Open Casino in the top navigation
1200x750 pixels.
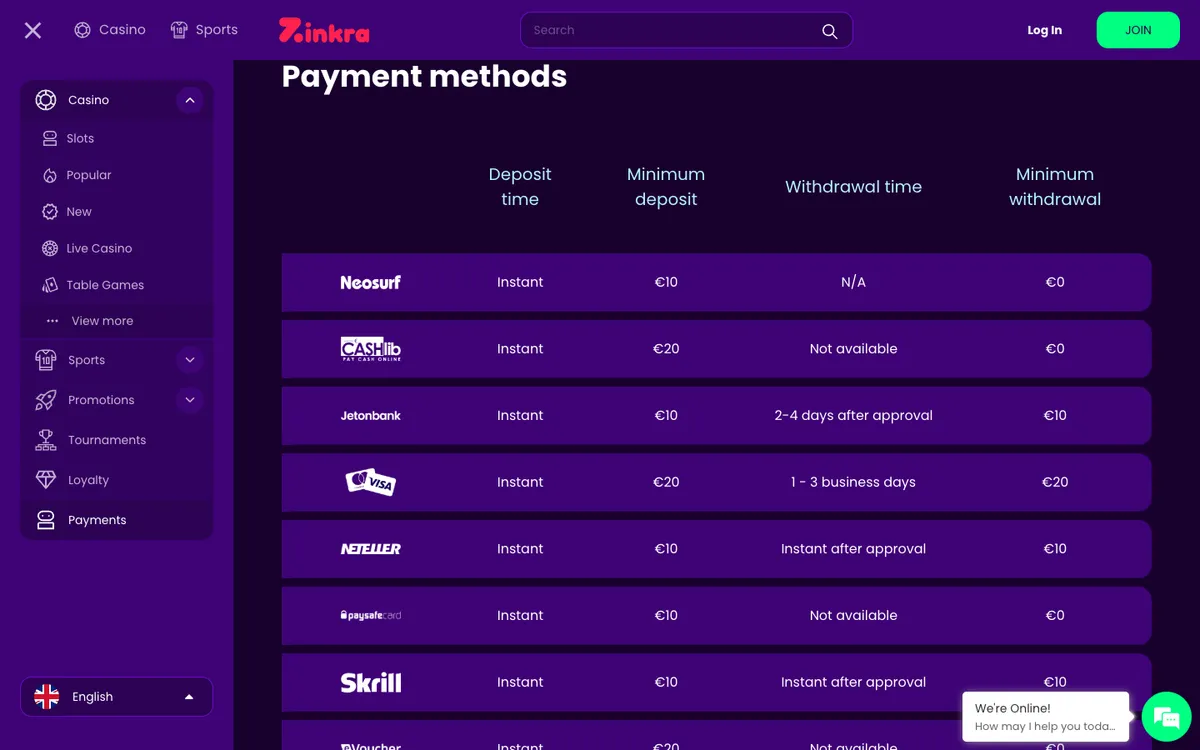[110, 30]
